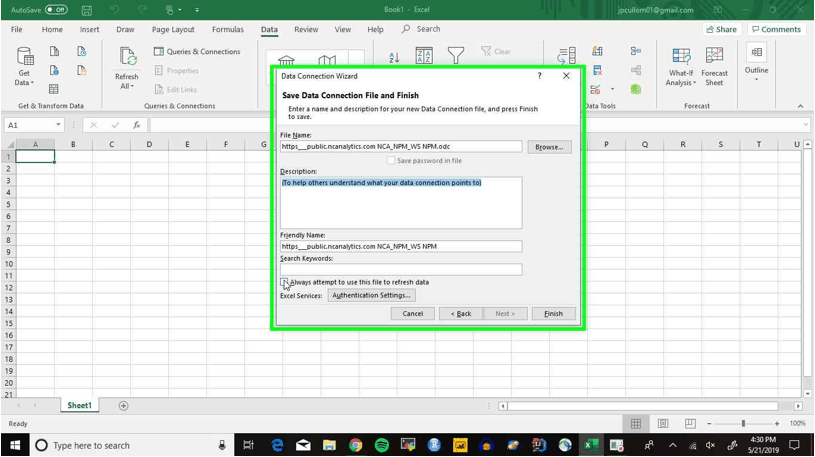The image size is (815, 457).
Task: Click the Data Validation icon
Action: click(x=596, y=89)
